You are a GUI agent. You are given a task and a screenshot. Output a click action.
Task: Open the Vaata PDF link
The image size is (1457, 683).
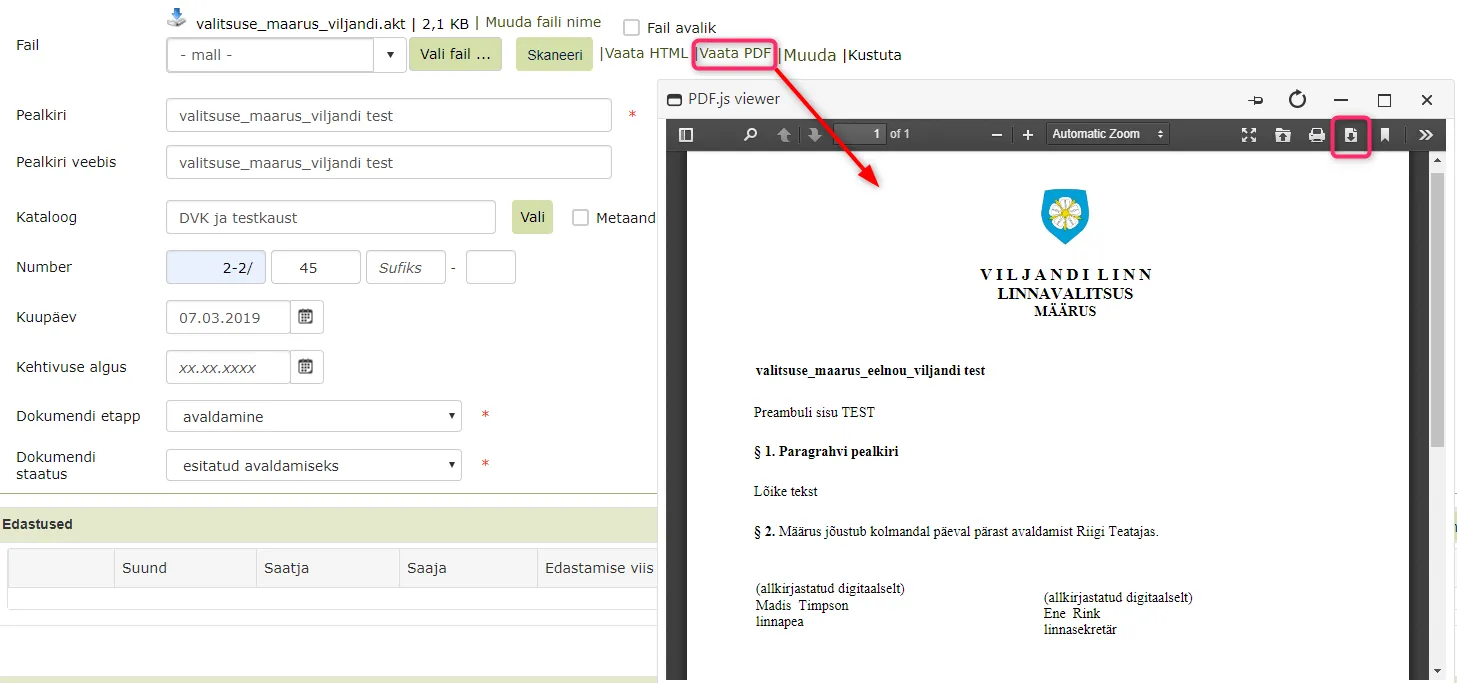[735, 53]
